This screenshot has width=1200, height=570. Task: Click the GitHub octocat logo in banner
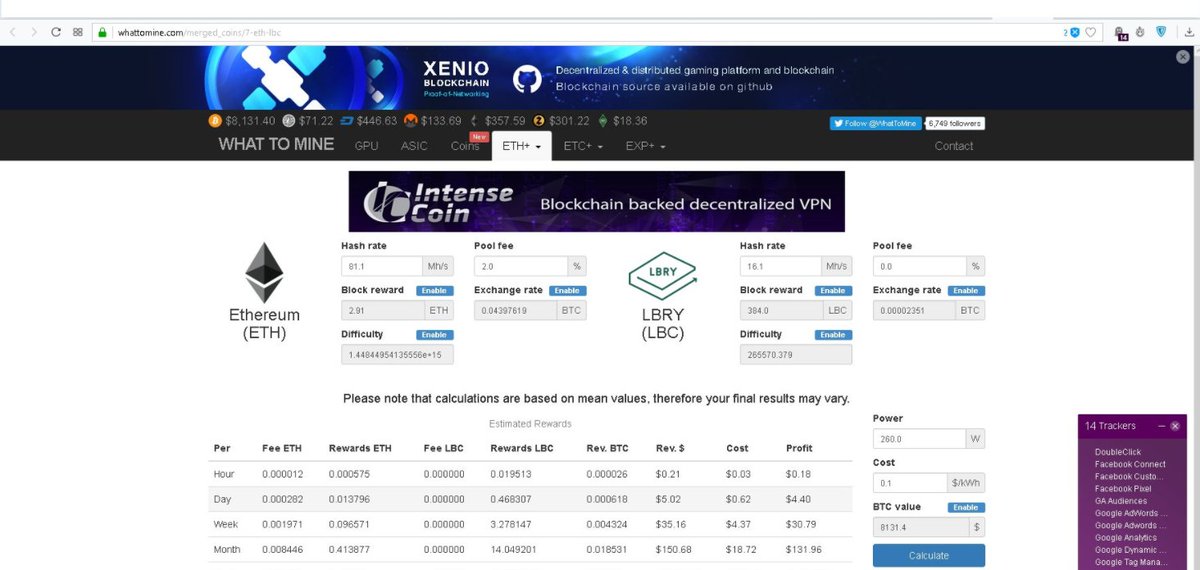[527, 79]
